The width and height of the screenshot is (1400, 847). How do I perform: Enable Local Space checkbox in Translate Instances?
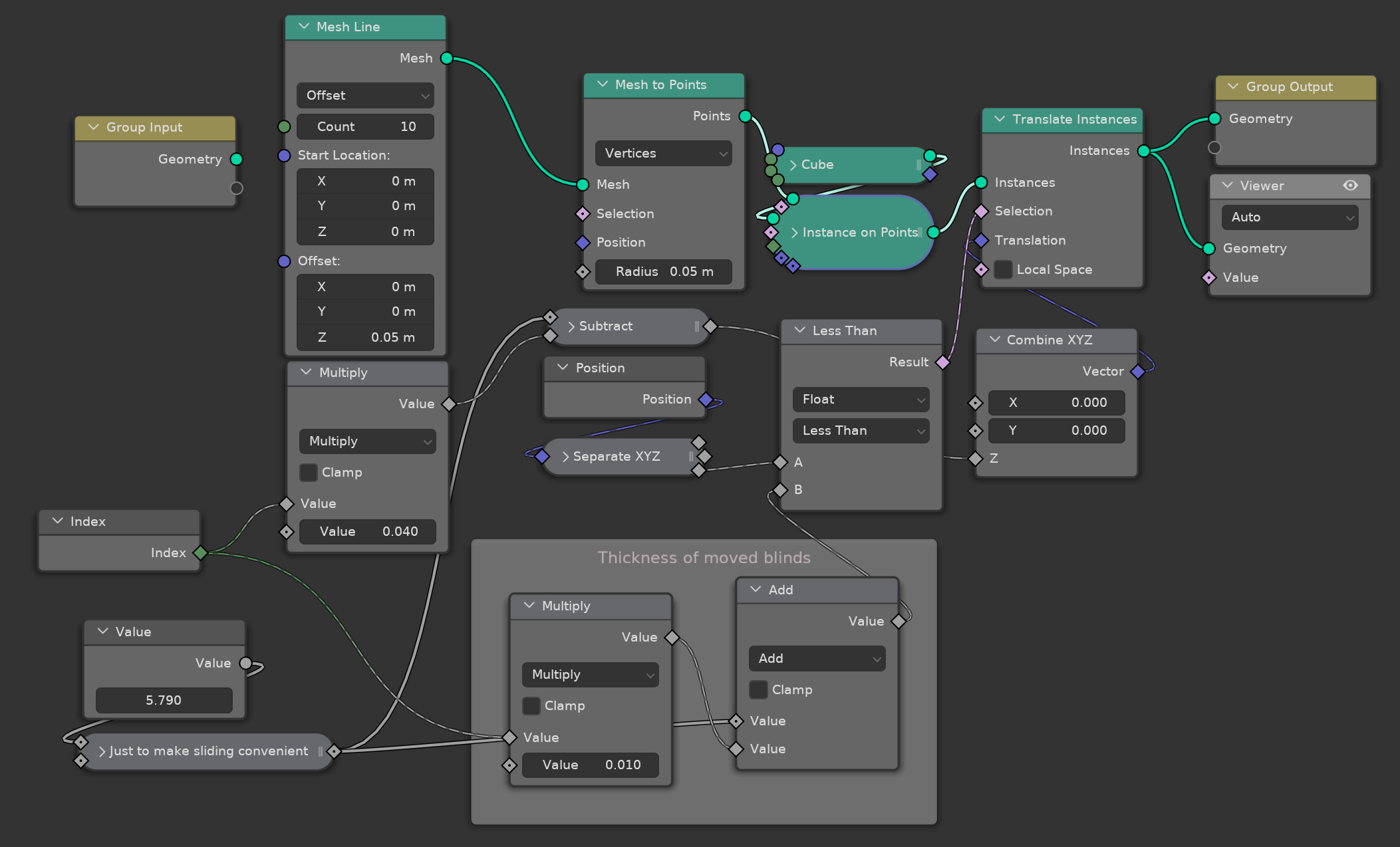[1003, 269]
